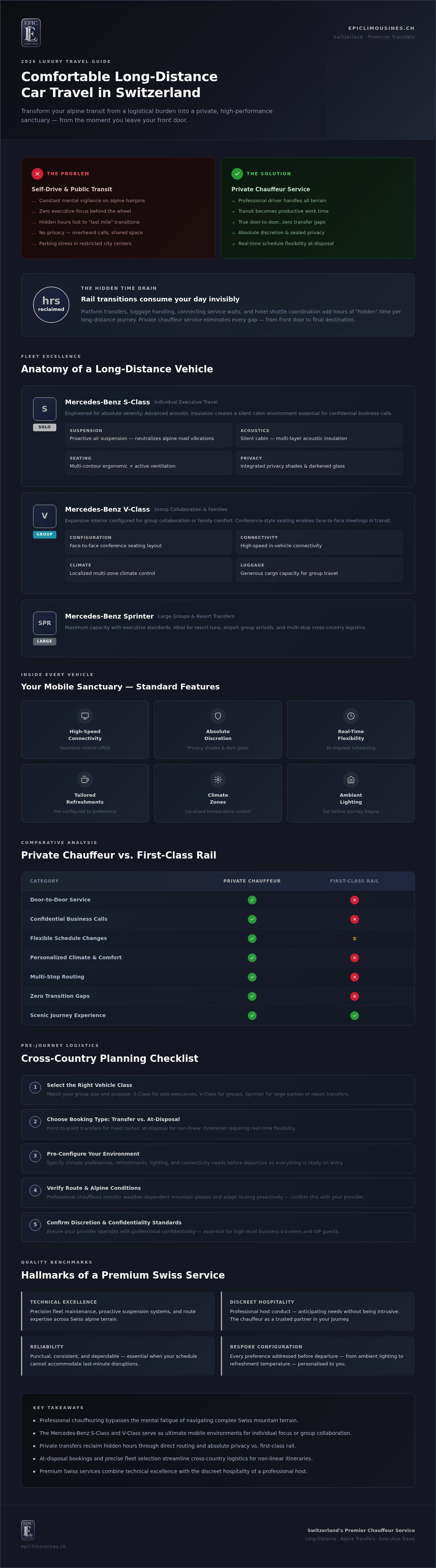
Task: Click the rail red X for Multi-Stop Routing
Action: pyautogui.click(x=355, y=977)
